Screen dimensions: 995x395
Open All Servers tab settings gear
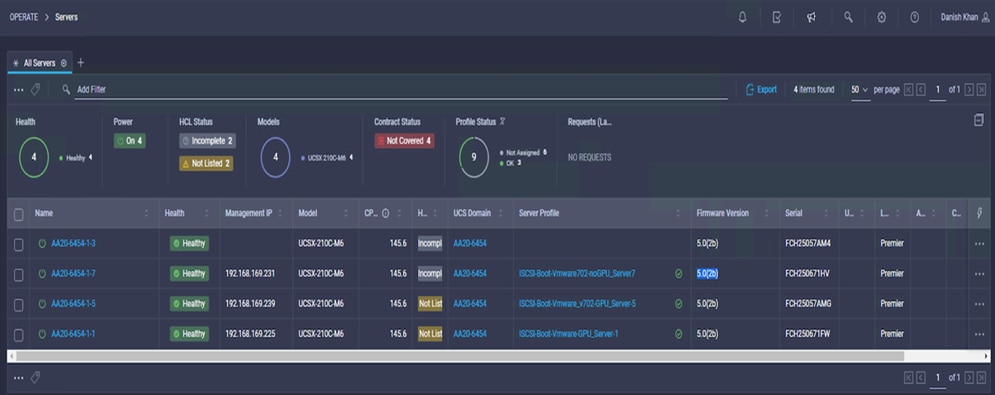tap(63, 63)
